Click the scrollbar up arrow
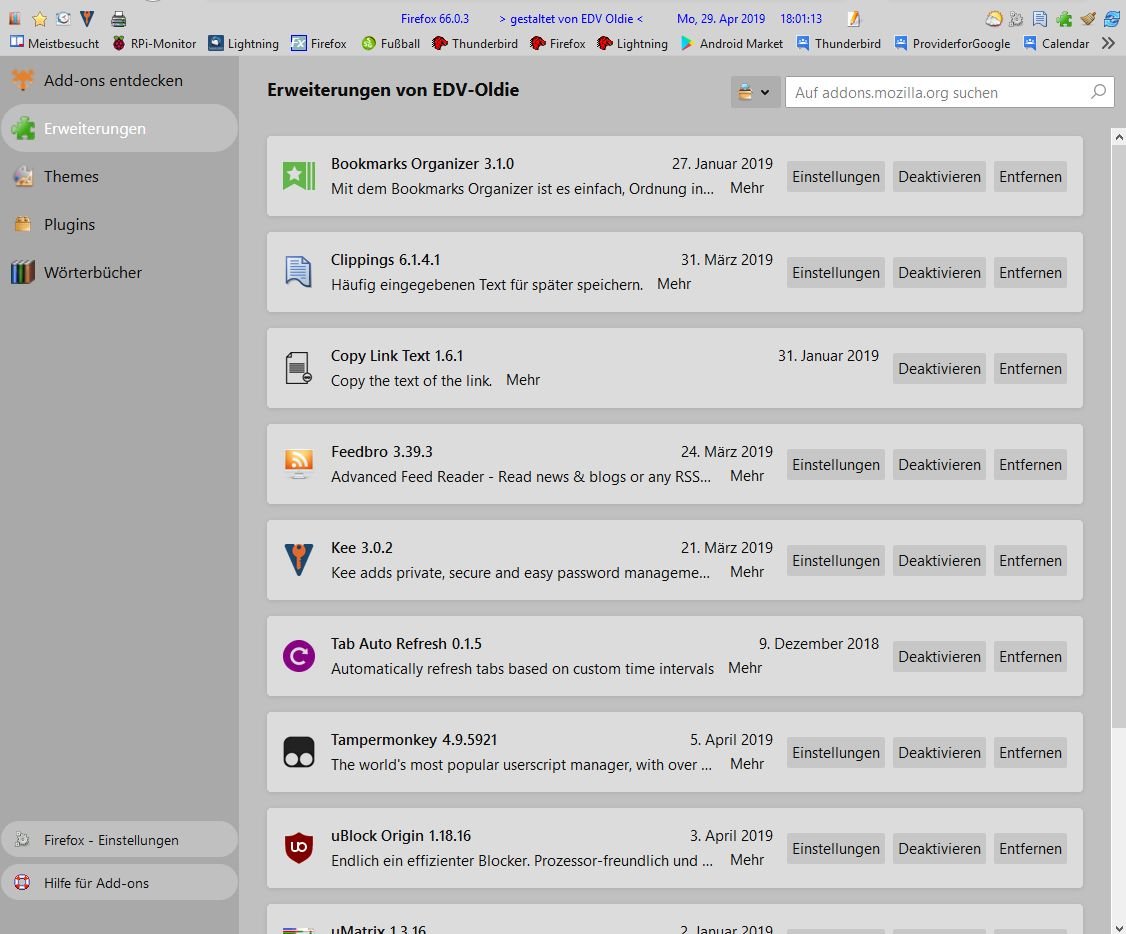Viewport: 1126px width, 934px height. click(x=1118, y=136)
